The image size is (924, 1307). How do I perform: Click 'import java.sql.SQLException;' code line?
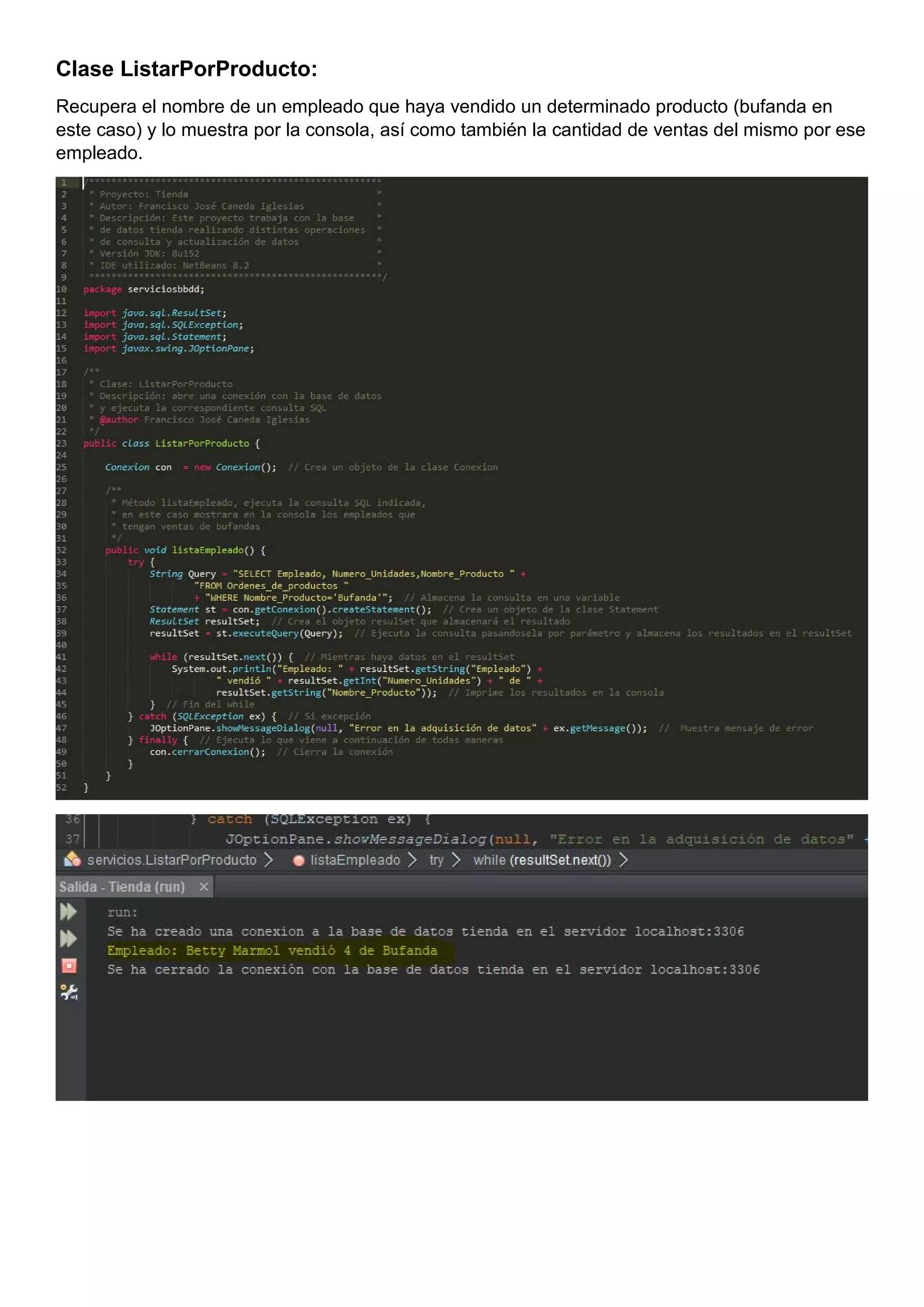(x=163, y=325)
